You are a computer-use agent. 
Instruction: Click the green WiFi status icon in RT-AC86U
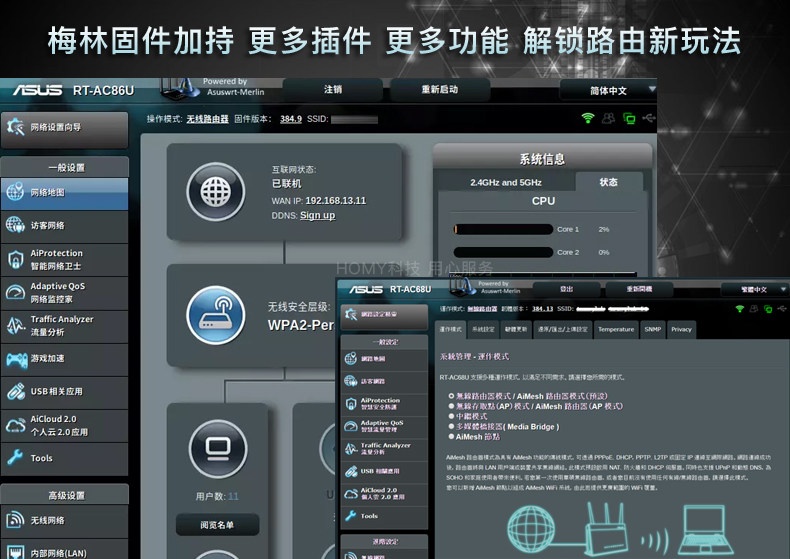coord(587,118)
